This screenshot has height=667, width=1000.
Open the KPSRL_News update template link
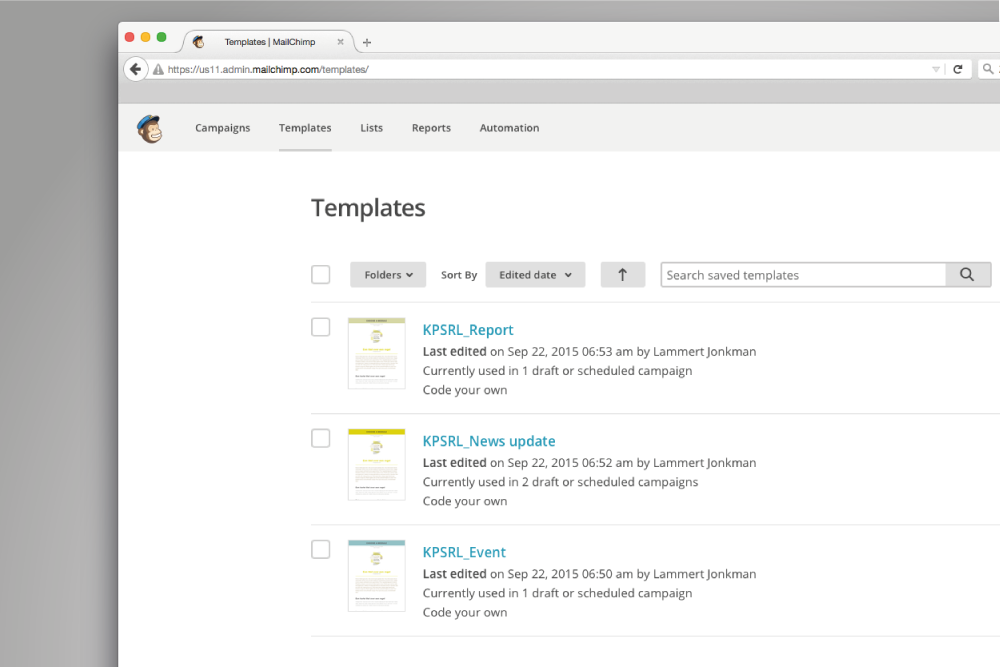(x=489, y=441)
